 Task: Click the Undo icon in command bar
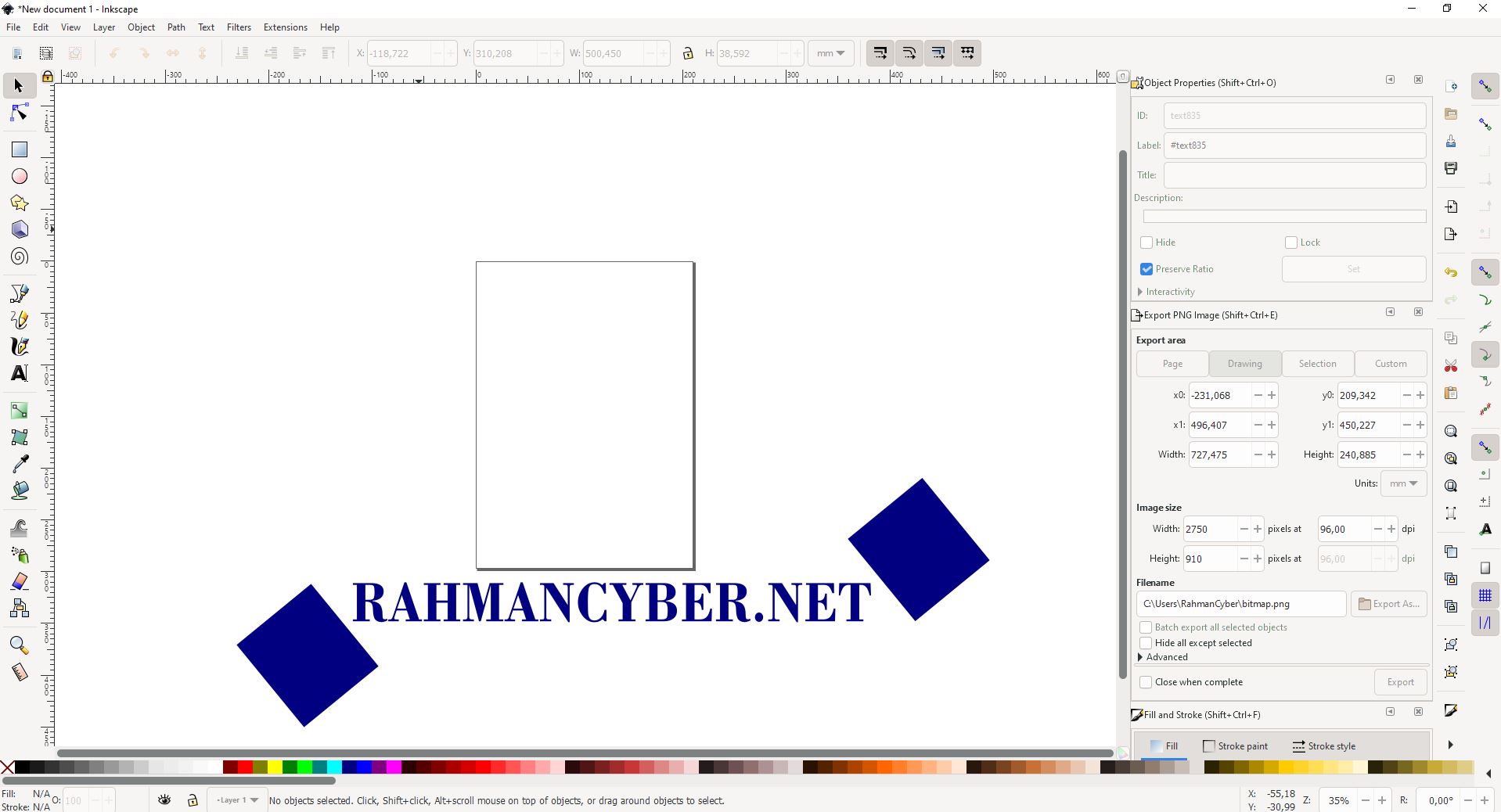[1451, 272]
